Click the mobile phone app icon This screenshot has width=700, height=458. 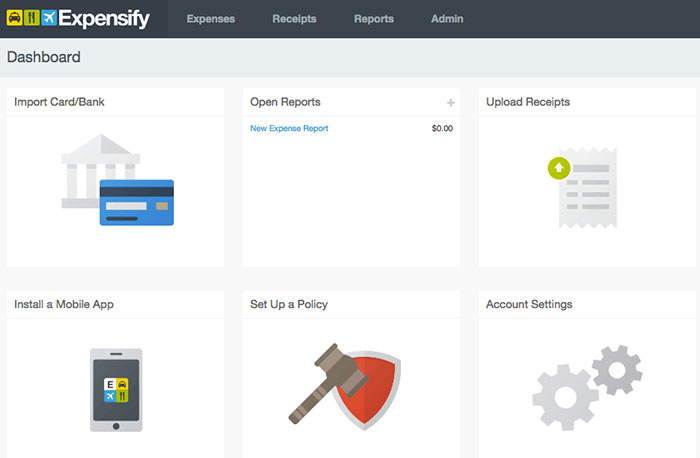(x=116, y=390)
